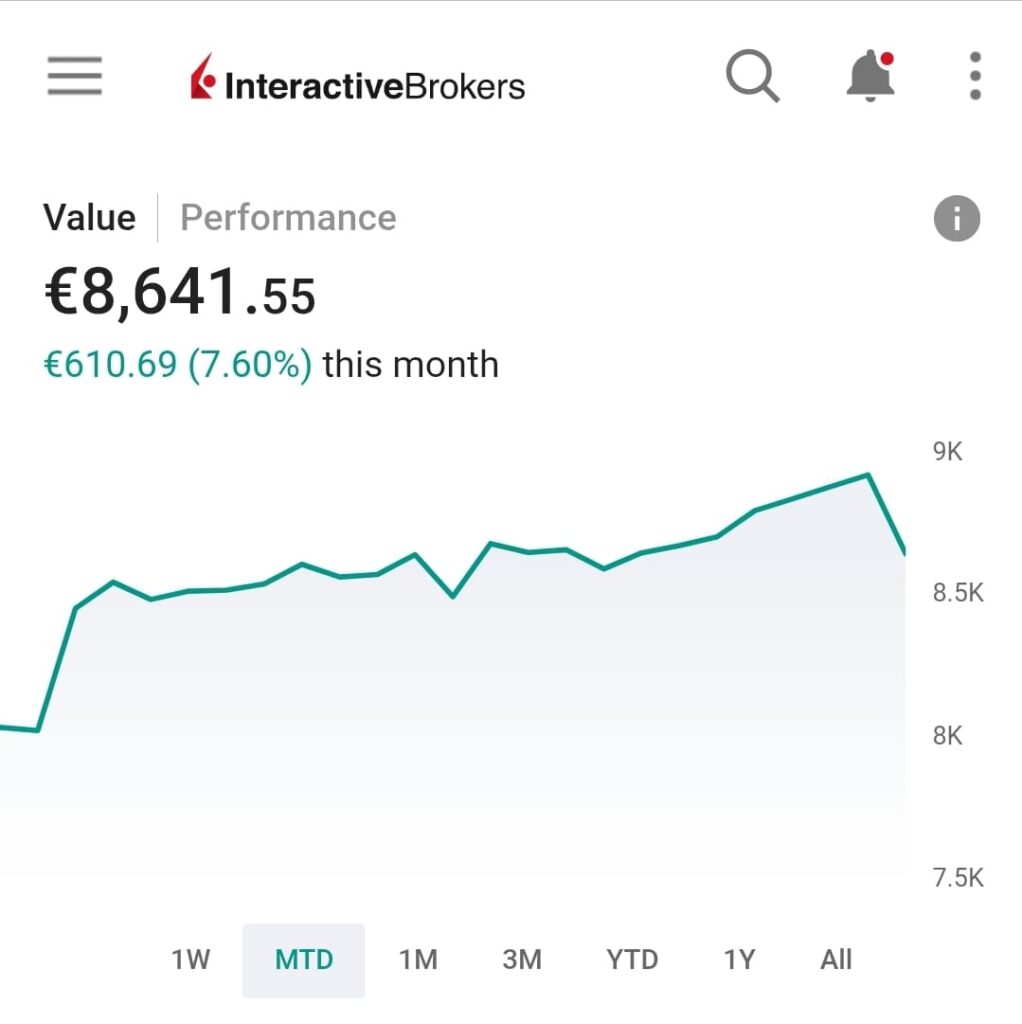Viewport: 1022px width, 1024px height.
Task: Click the chart line's initial jump
Action: 57,668
